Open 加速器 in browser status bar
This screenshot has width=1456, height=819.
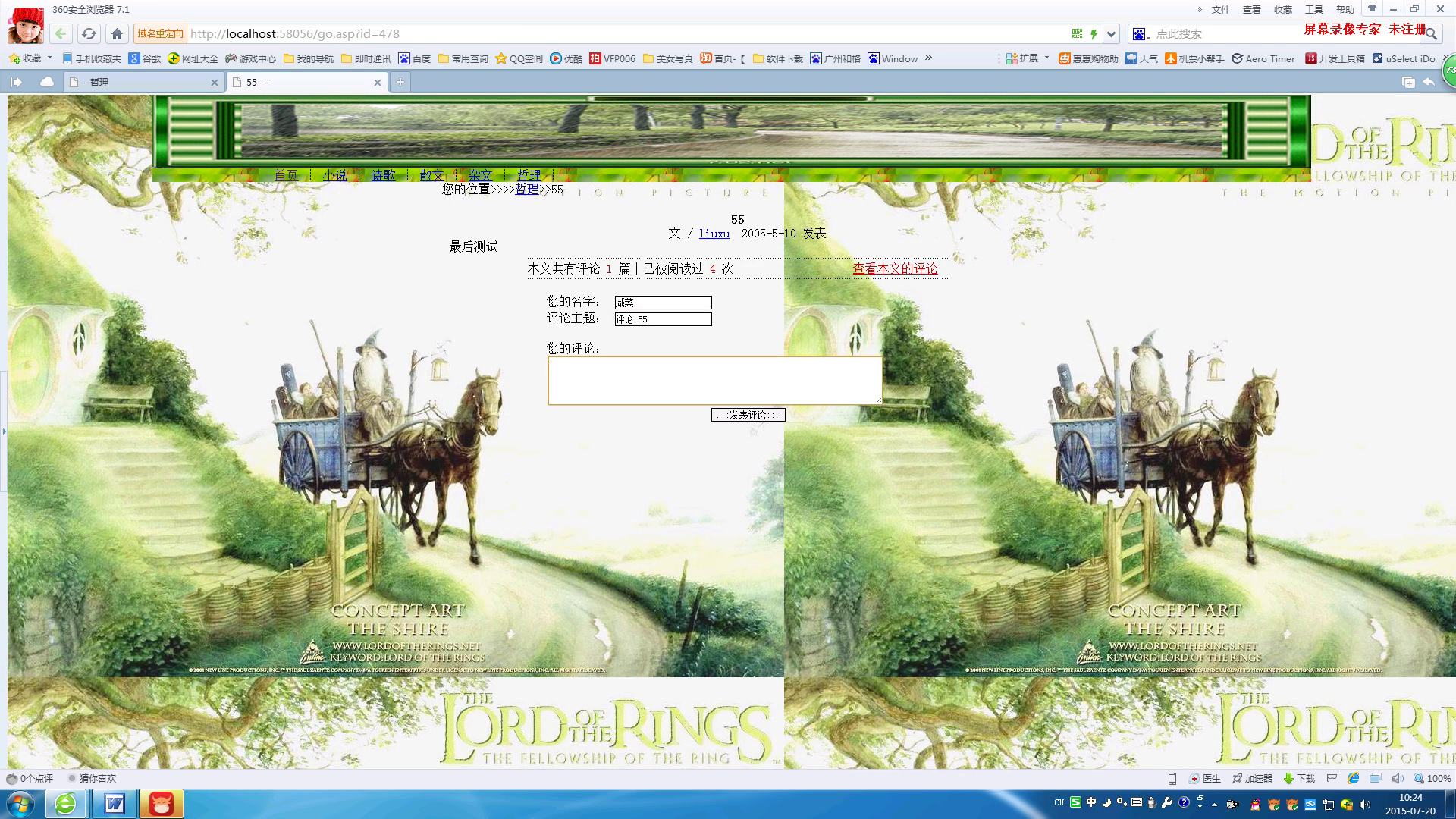pyautogui.click(x=1252, y=778)
